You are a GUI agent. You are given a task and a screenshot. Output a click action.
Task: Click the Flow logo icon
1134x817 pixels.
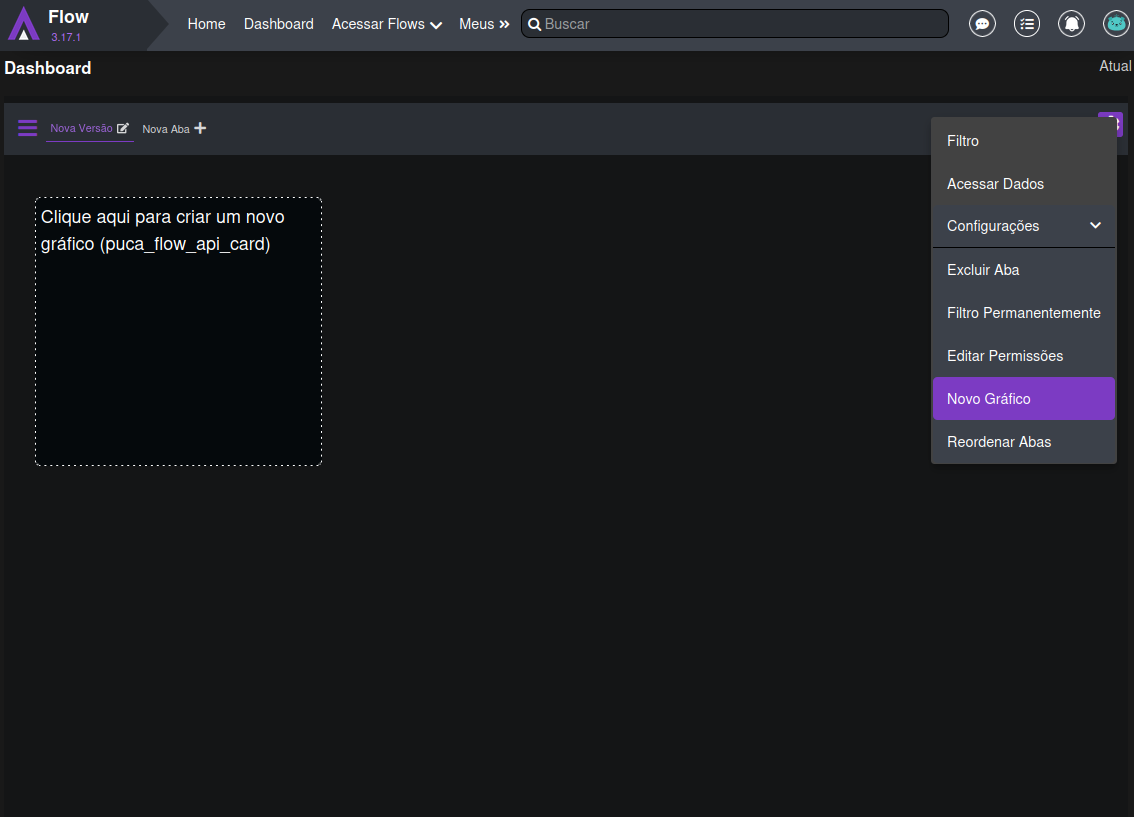[24, 24]
